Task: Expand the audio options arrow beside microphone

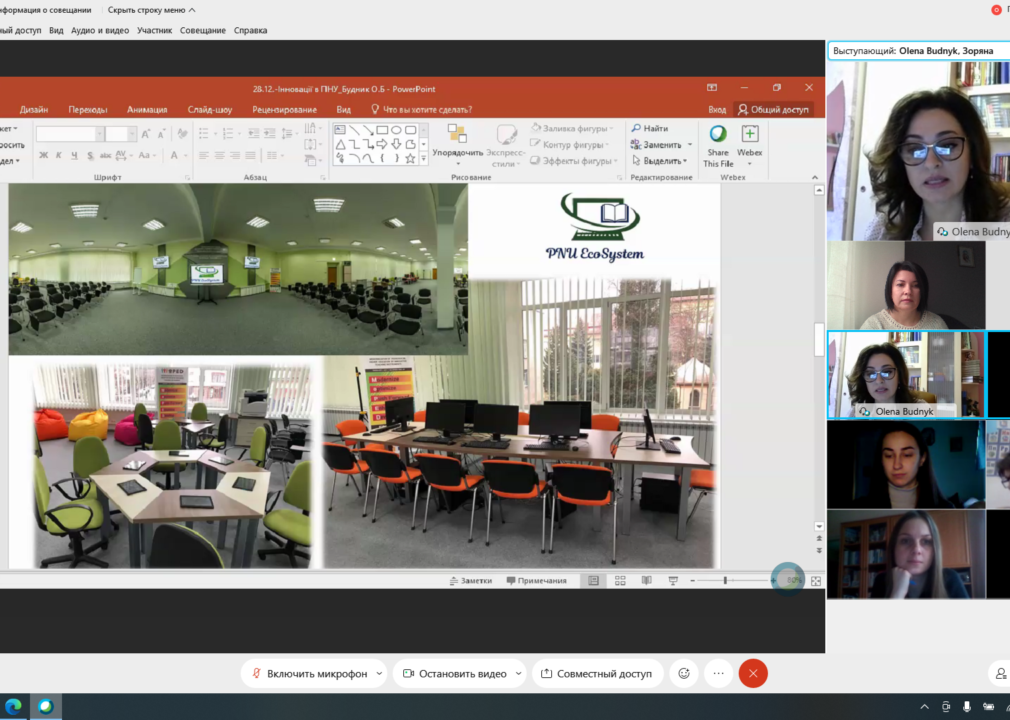Action: tap(379, 674)
